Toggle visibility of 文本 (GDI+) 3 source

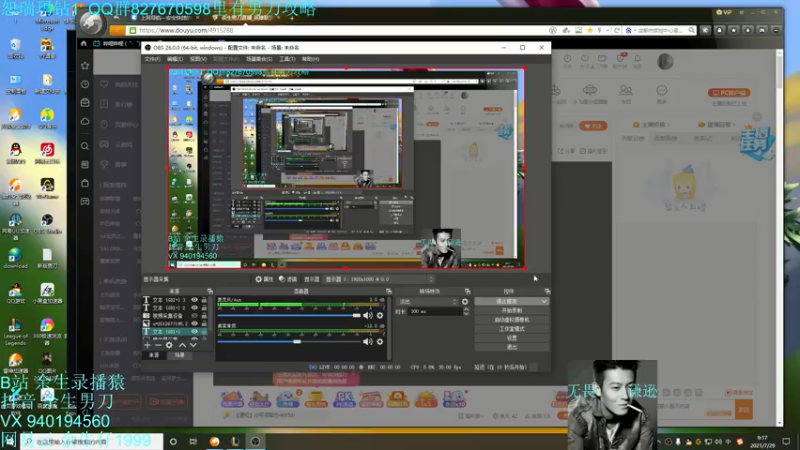tap(194, 300)
